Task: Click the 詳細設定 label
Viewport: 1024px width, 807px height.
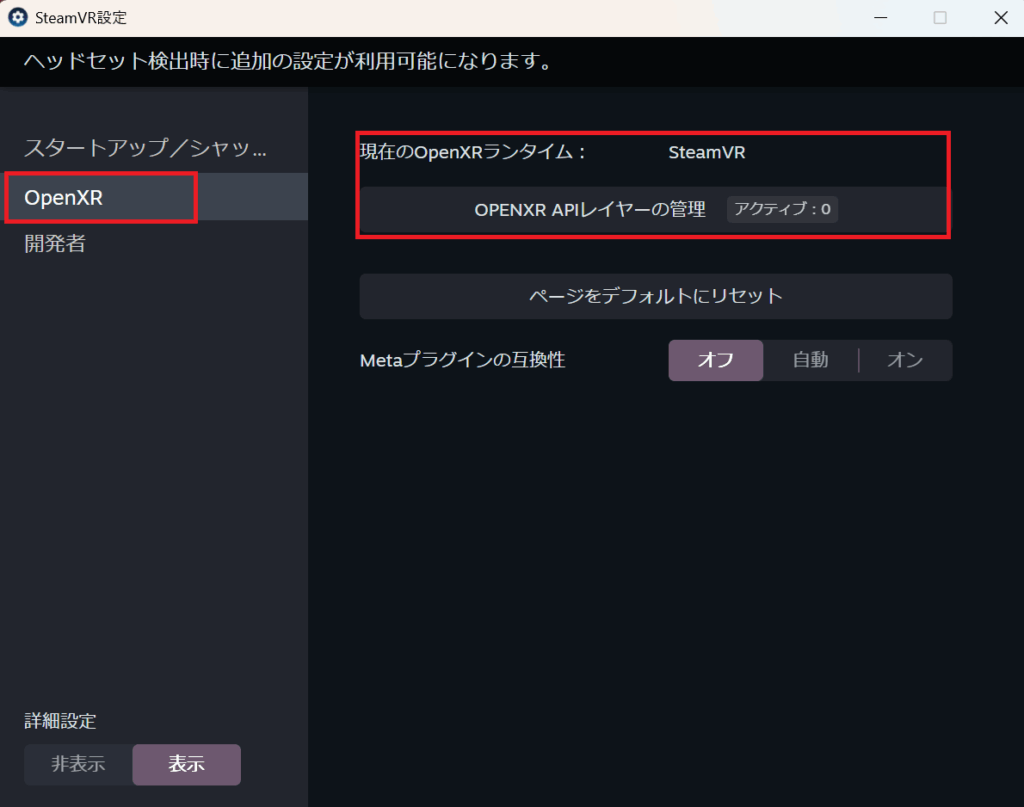Action: [60, 721]
